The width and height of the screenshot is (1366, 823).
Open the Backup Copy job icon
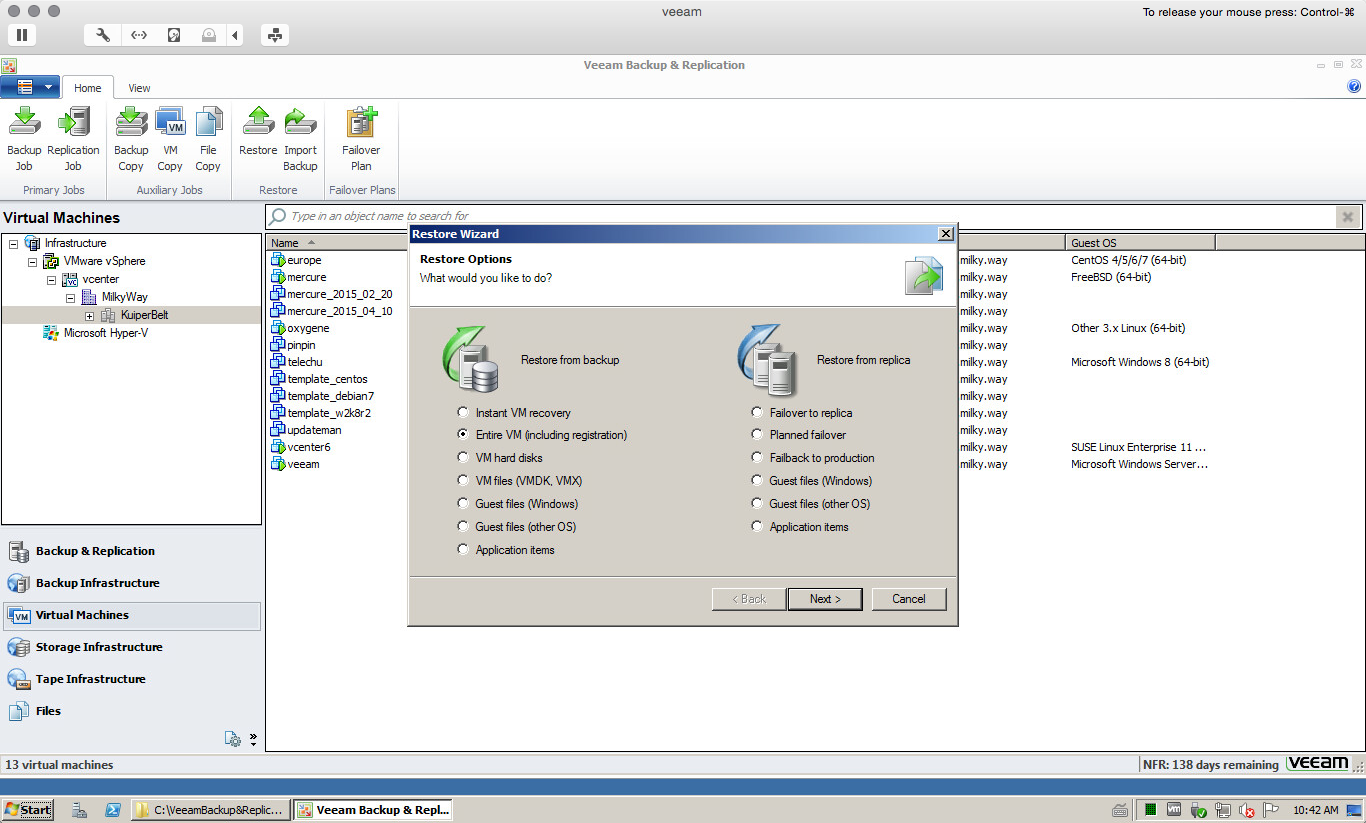[131, 139]
